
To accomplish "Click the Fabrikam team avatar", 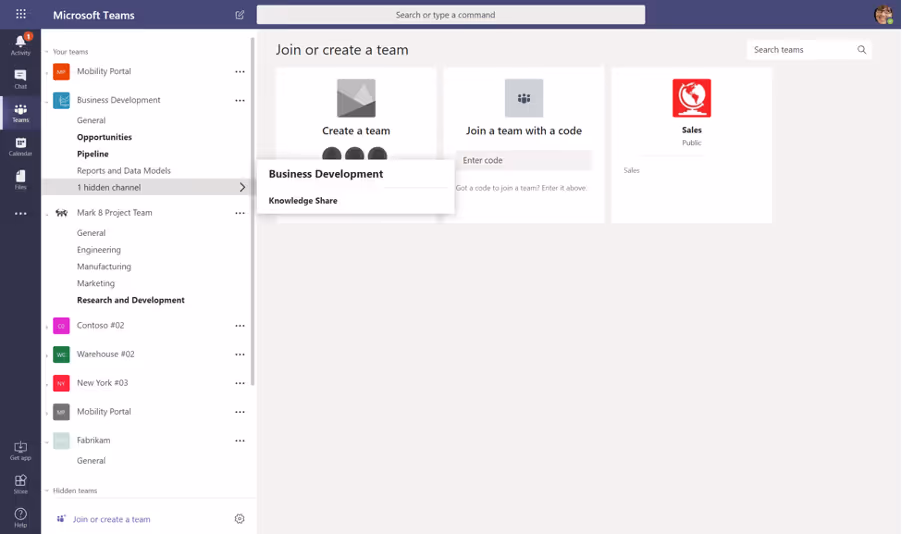I will (61, 441).
